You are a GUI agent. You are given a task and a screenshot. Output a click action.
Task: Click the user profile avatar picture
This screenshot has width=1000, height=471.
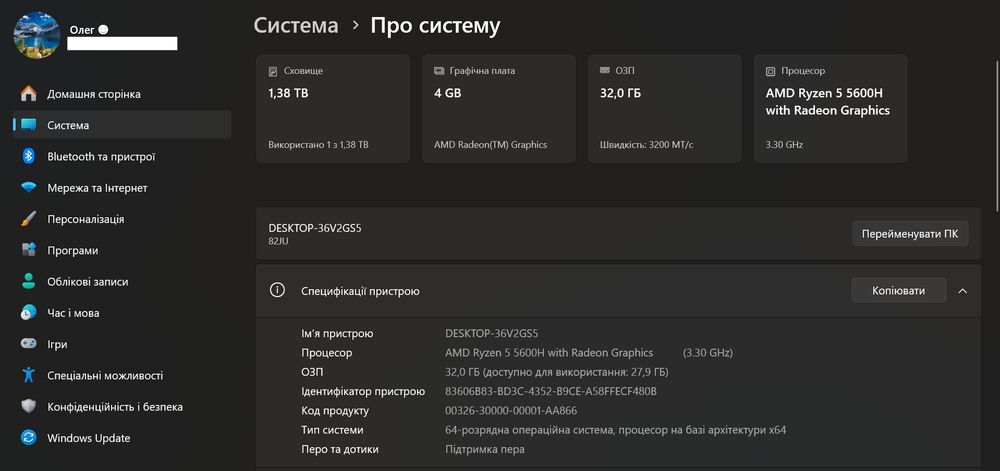point(37,35)
